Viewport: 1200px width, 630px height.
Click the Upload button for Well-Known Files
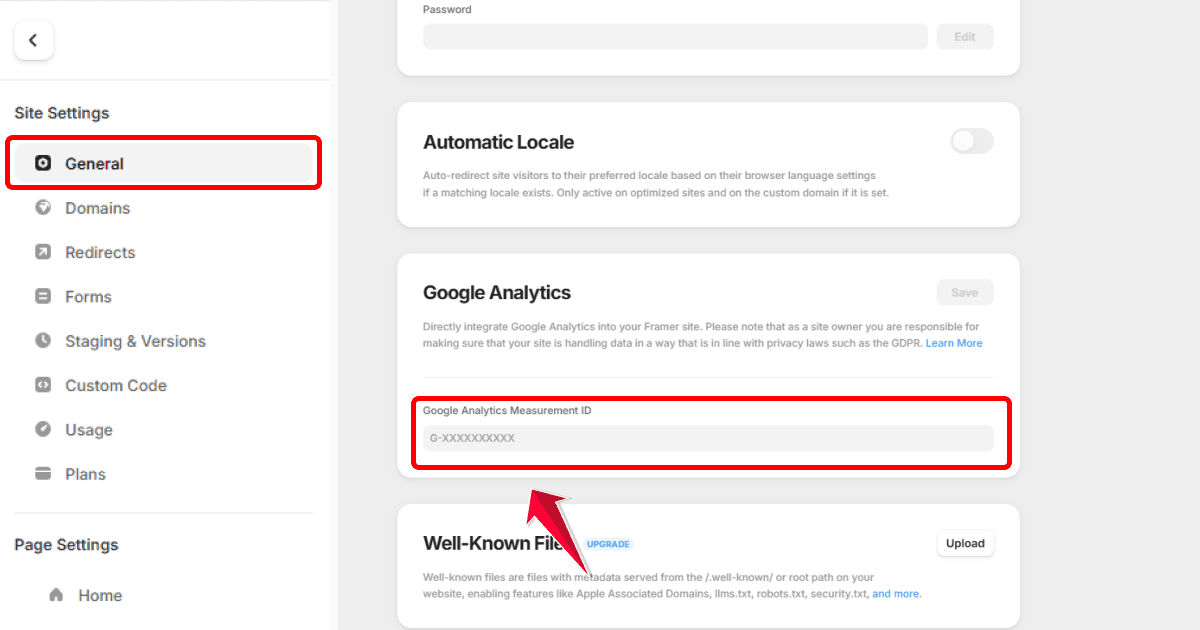pos(964,543)
